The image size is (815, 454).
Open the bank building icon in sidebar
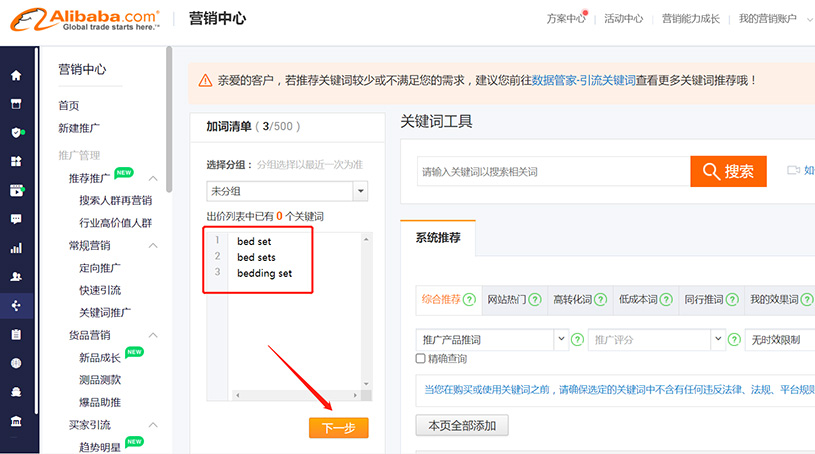pos(16,421)
